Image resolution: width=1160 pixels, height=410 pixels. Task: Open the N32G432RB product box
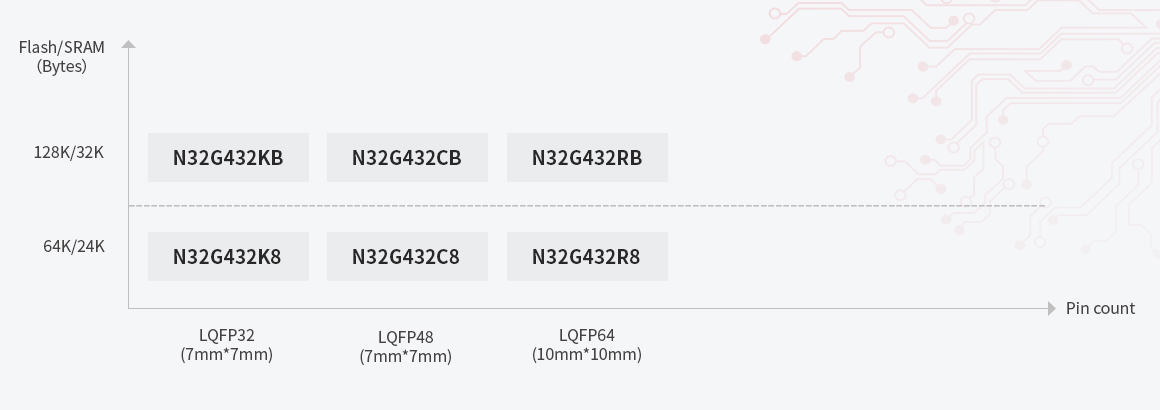[x=587, y=158]
